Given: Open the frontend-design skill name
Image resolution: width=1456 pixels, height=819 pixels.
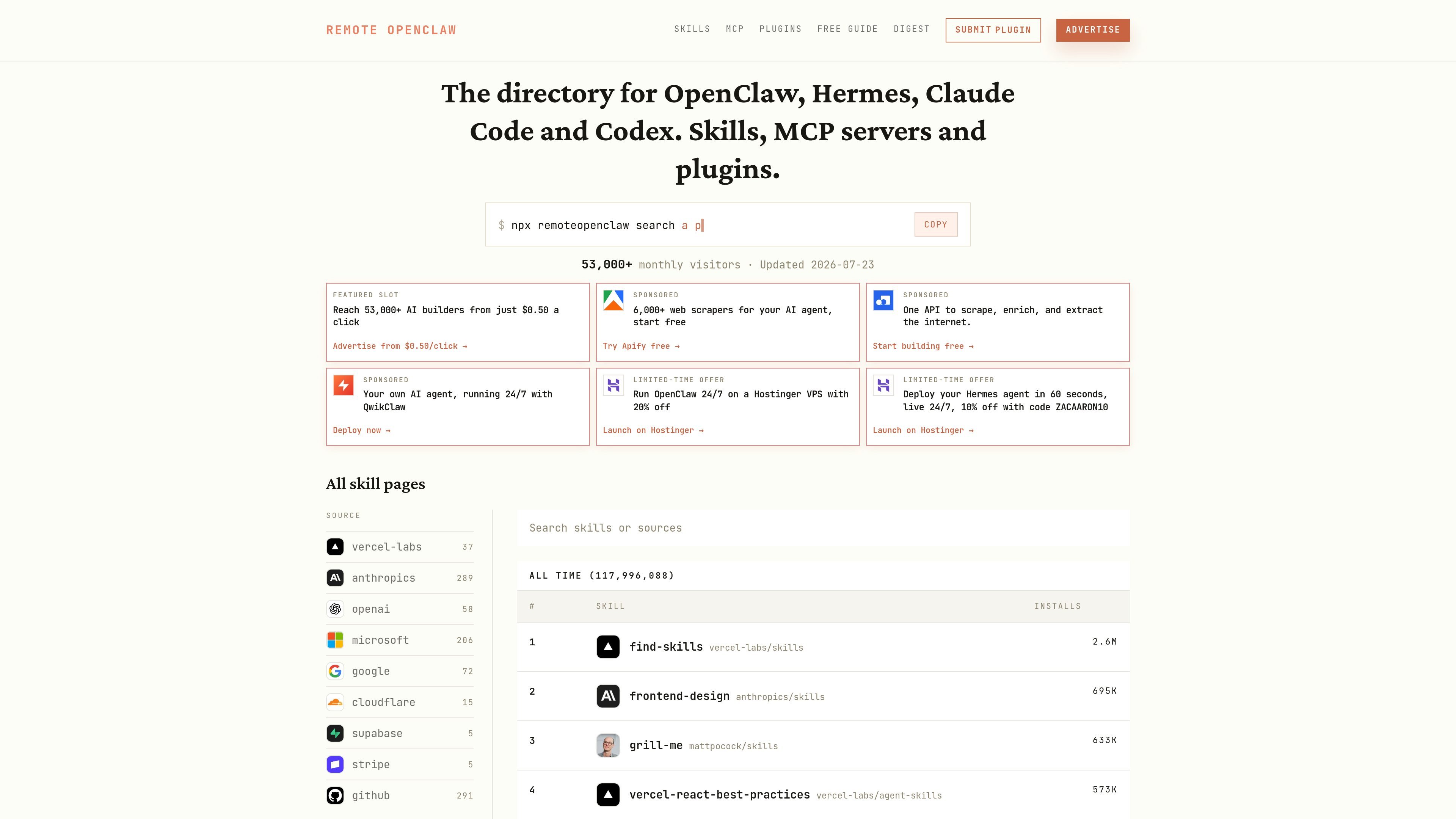Looking at the screenshot, I should tap(679, 696).
